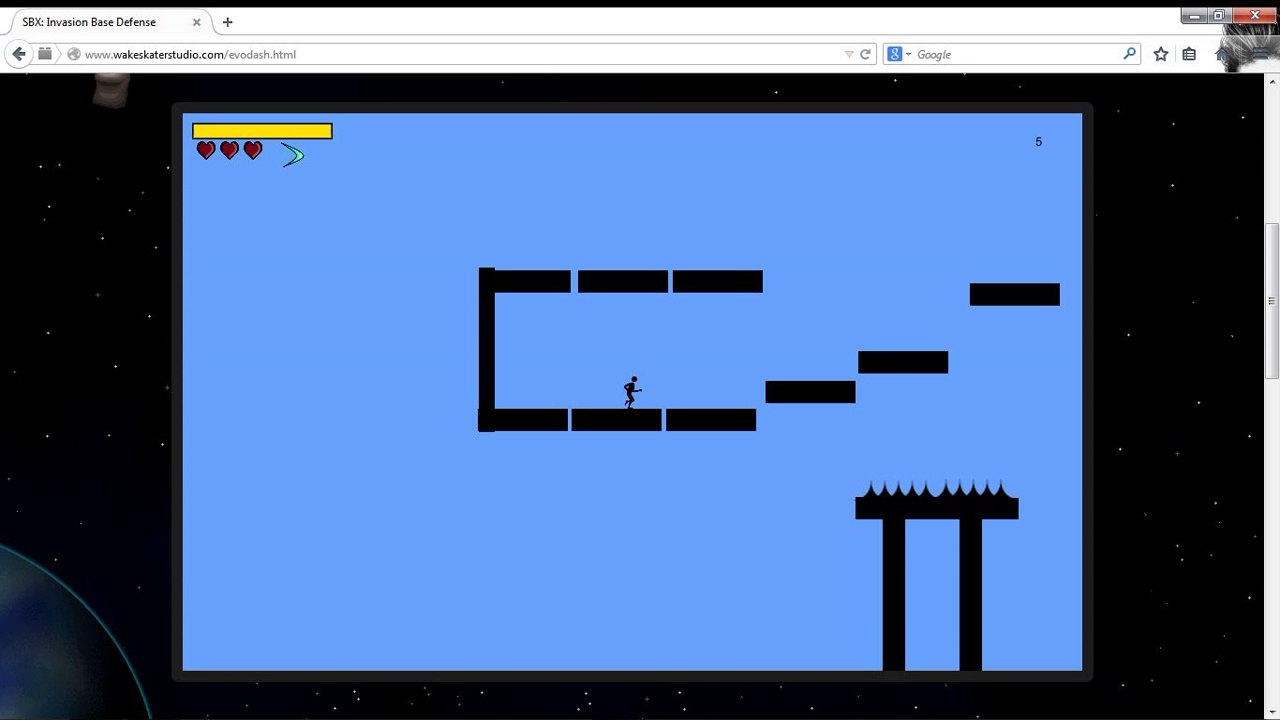Open the bookmarks list icon

[1189, 54]
